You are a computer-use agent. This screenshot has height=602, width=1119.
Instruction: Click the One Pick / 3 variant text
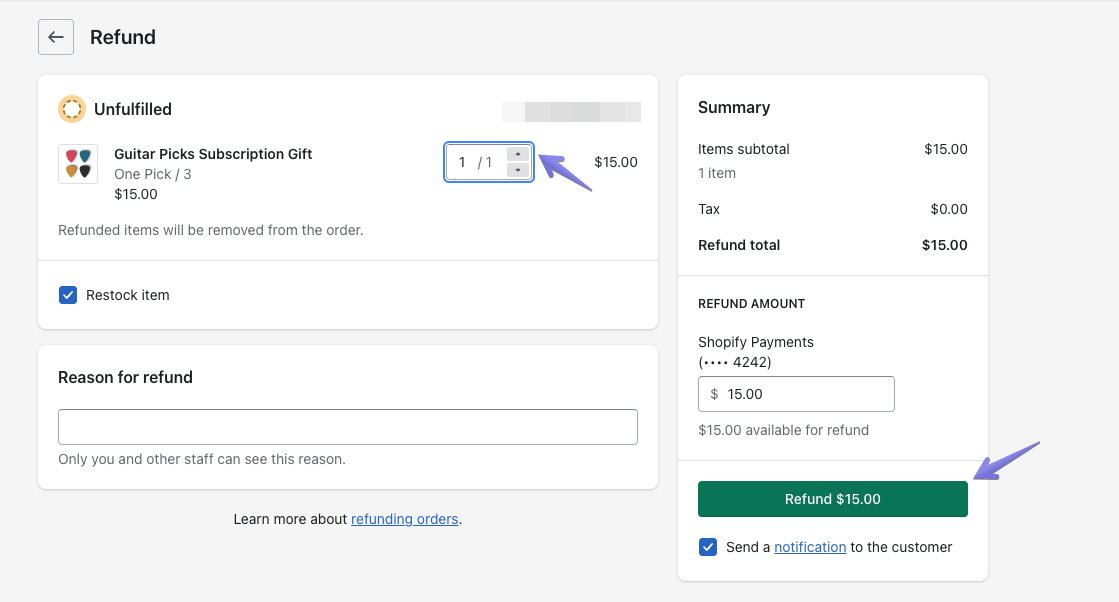point(153,174)
